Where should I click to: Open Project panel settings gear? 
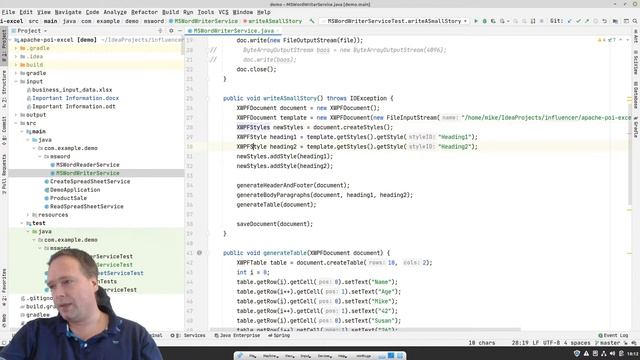171,31
